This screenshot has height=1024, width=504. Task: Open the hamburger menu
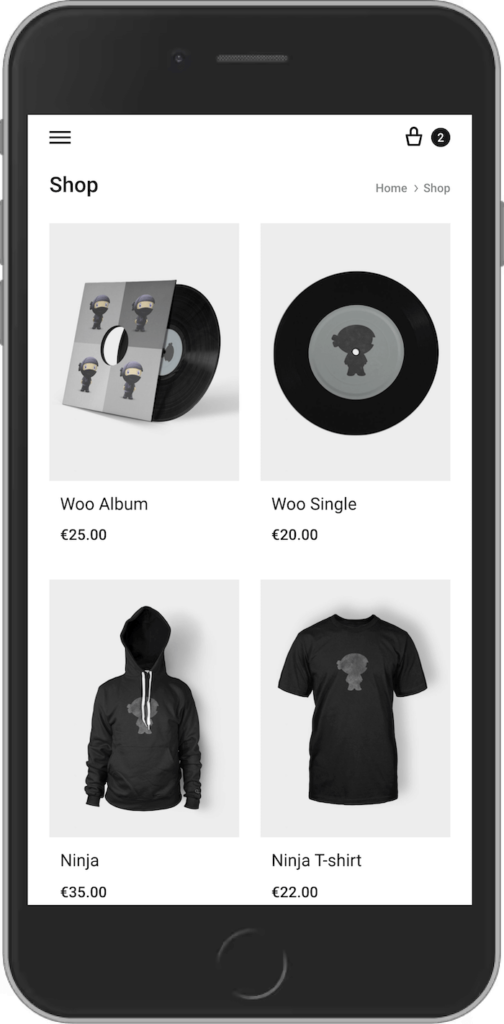60,137
